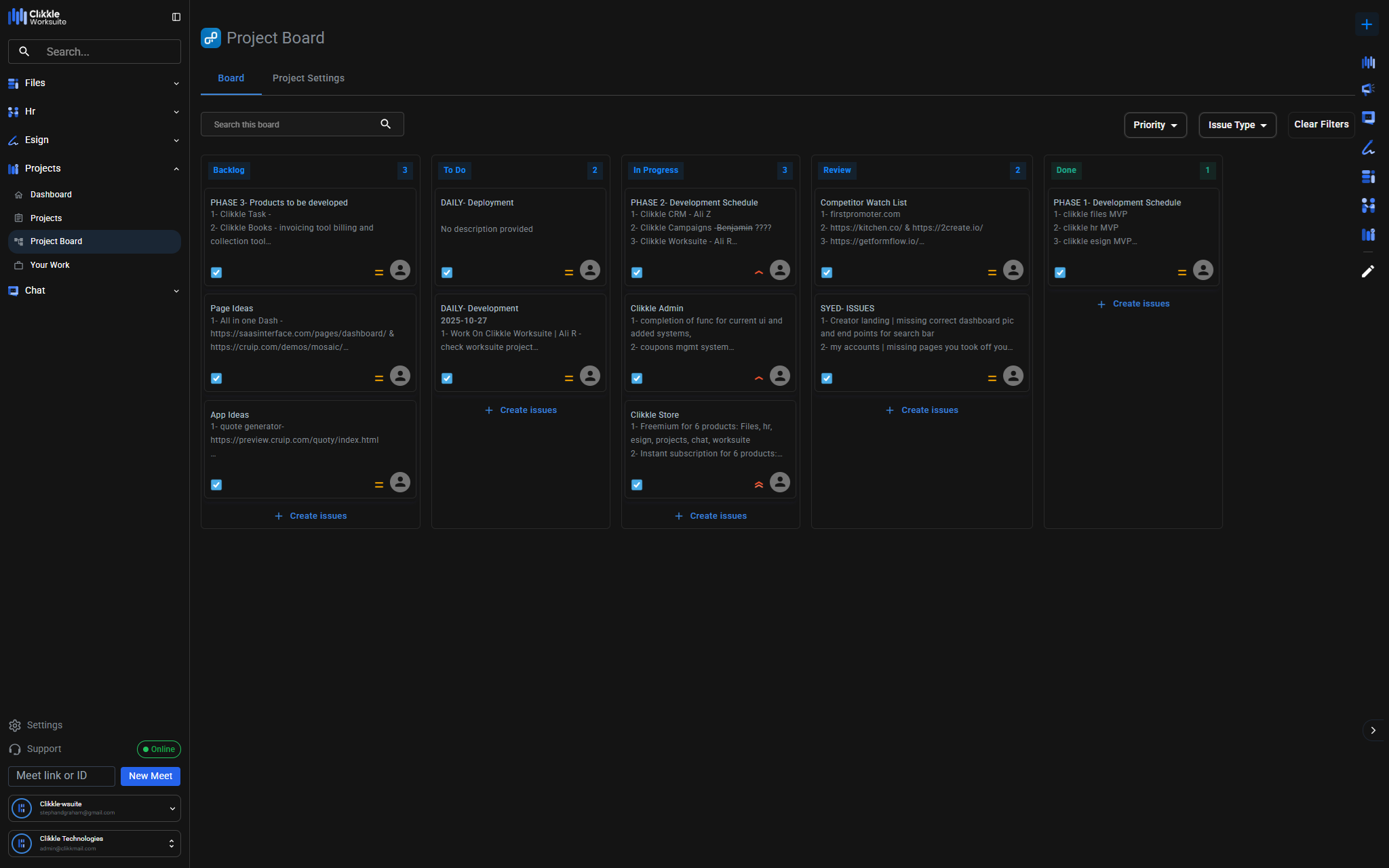Image resolution: width=1389 pixels, height=868 pixels.
Task: Open Chat app icon in right rail
Action: click(x=1368, y=118)
